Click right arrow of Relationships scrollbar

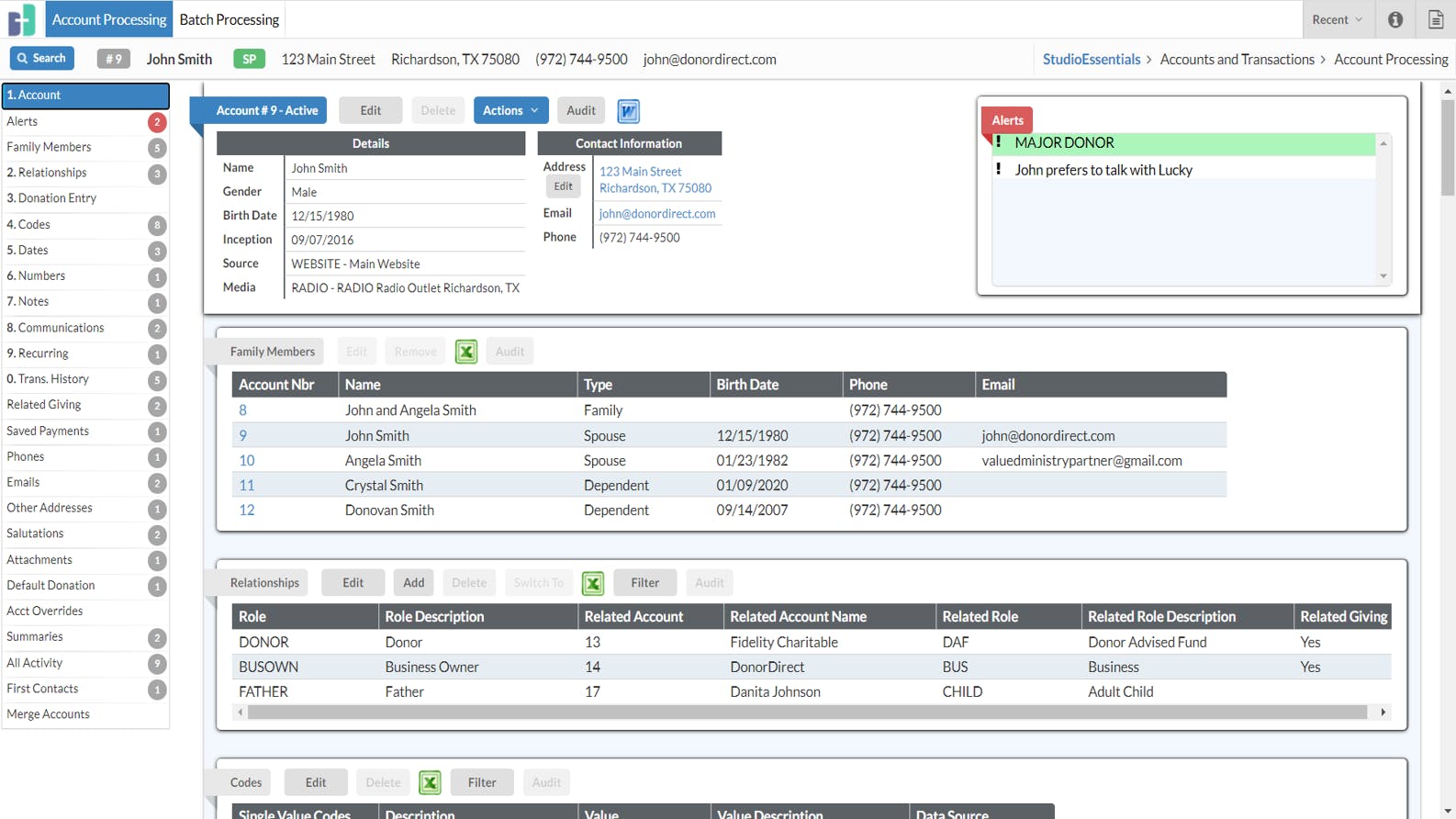pyautogui.click(x=1383, y=712)
